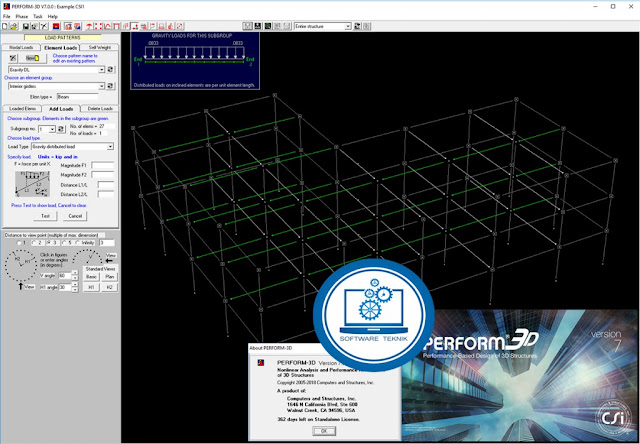Click the PERFORM-3D version 7 splash image
Image resolution: width=640 pixels, height=444 pixels.
click(520, 375)
